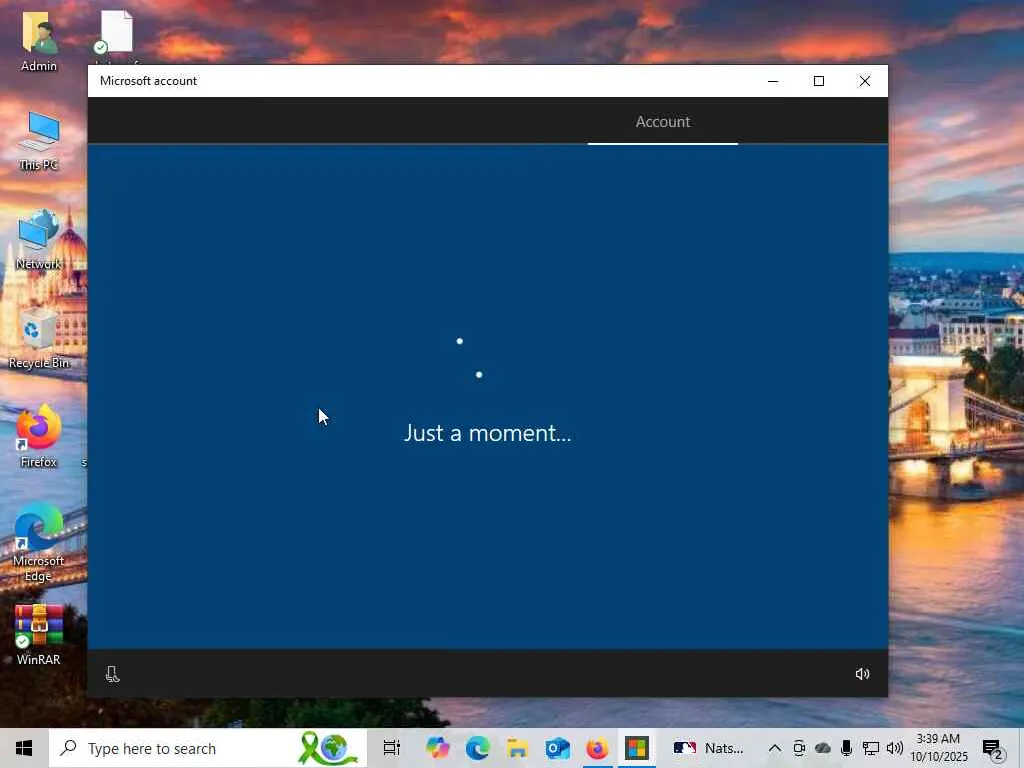Select the Microsoft Edge desktop shortcut
This screenshot has width=1024, height=768.
[x=39, y=543]
